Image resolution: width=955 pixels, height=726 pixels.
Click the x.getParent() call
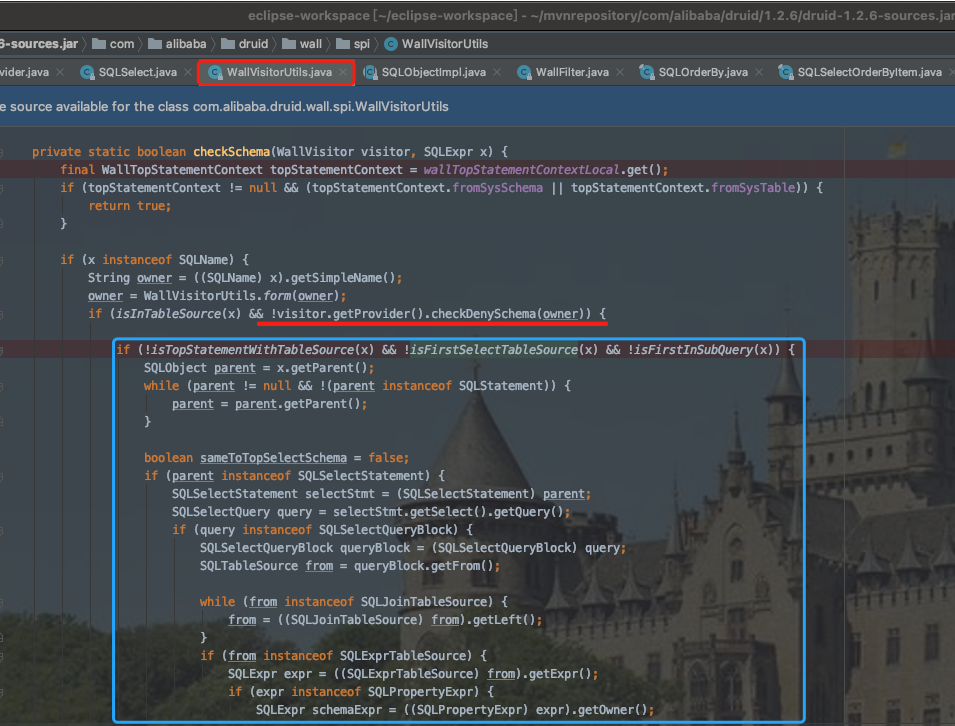pyautogui.click(x=322, y=368)
